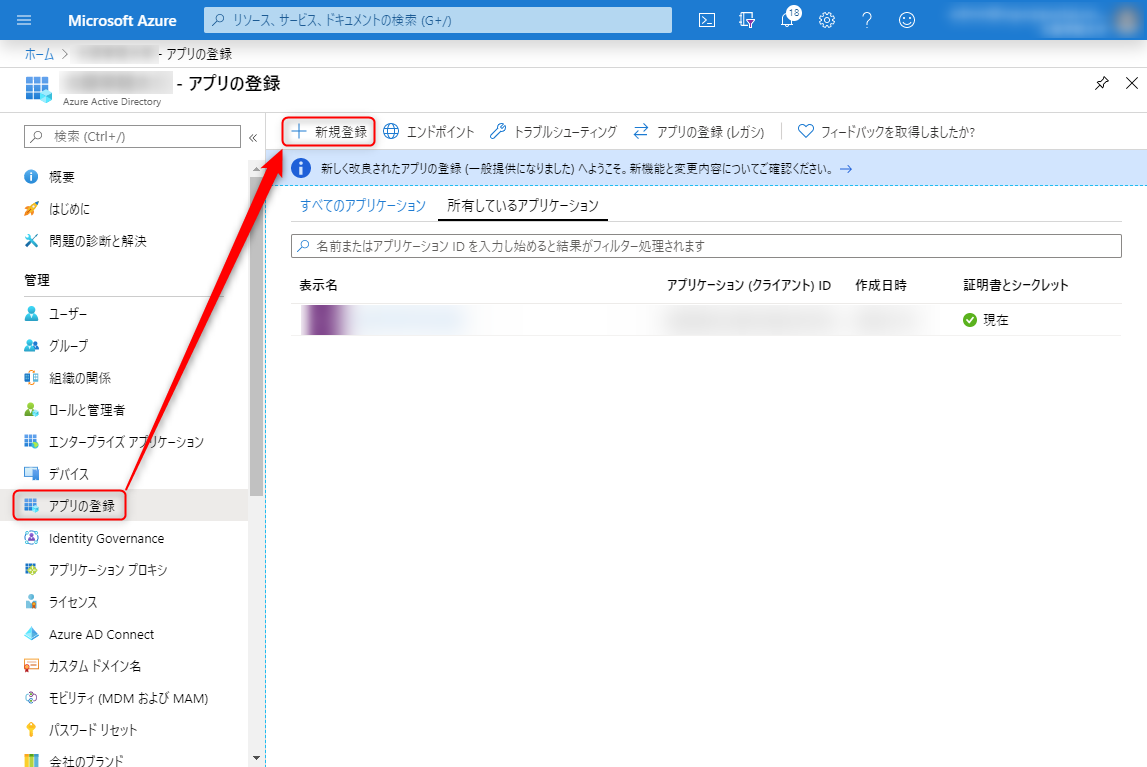This screenshot has height=767, width=1147.
Task: Pin this blade to dashboard
Action: (x=1102, y=83)
